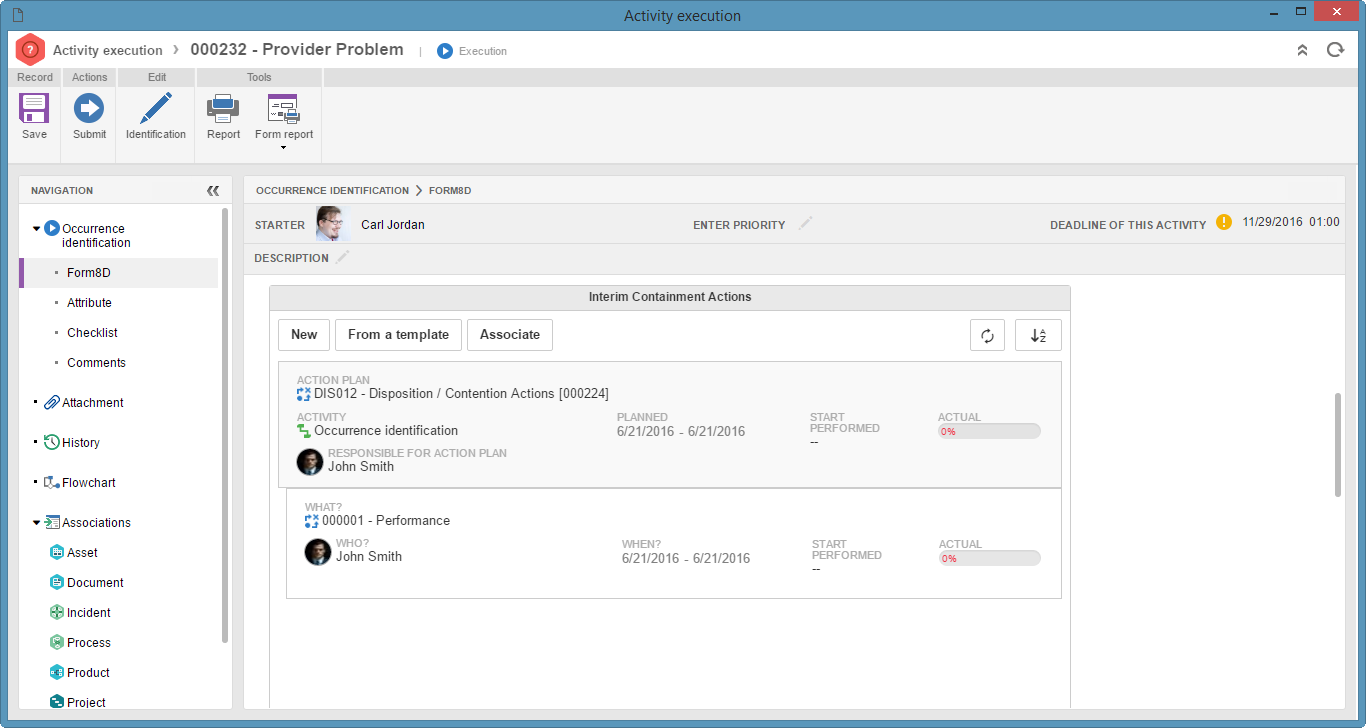Screen dimensions: 1366x728
Task: Collapse the Associations tree node
Action: pyautogui.click(x=37, y=522)
